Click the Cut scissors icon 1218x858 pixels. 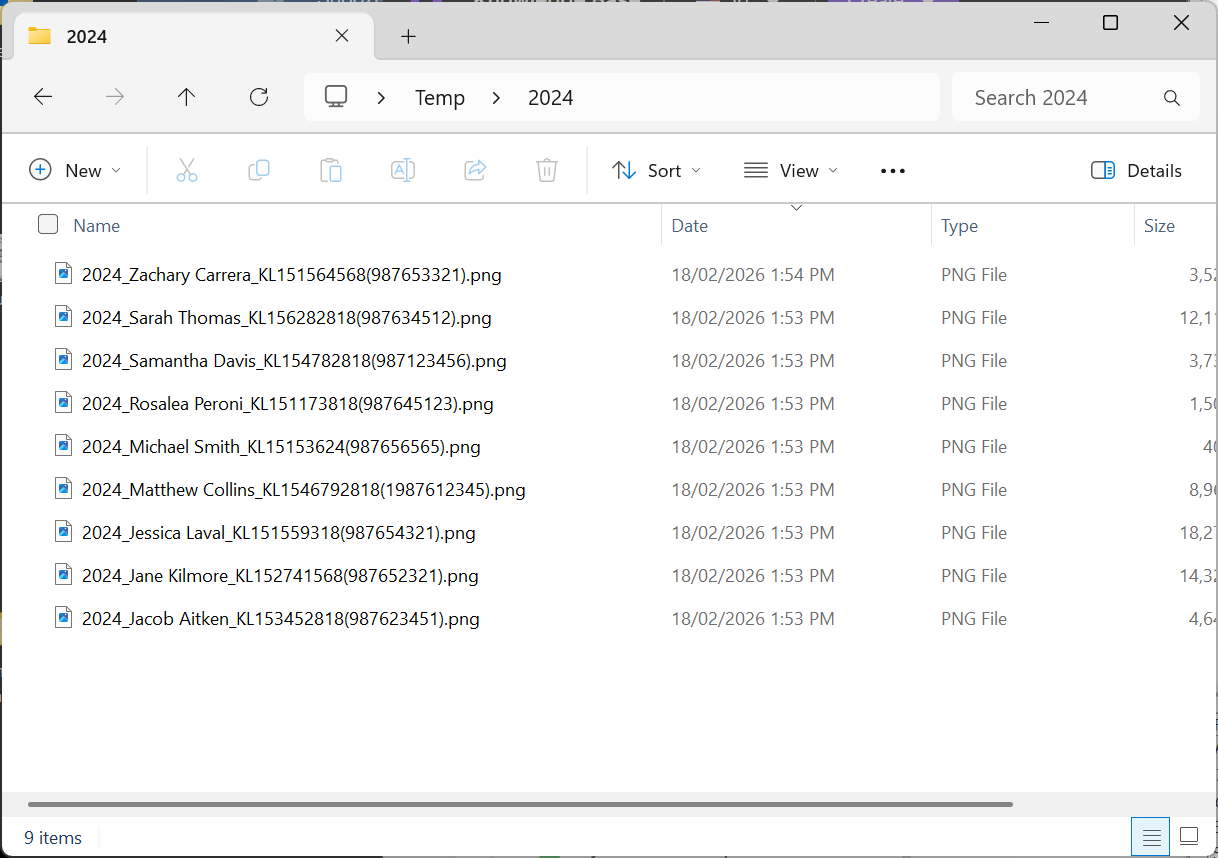(187, 171)
